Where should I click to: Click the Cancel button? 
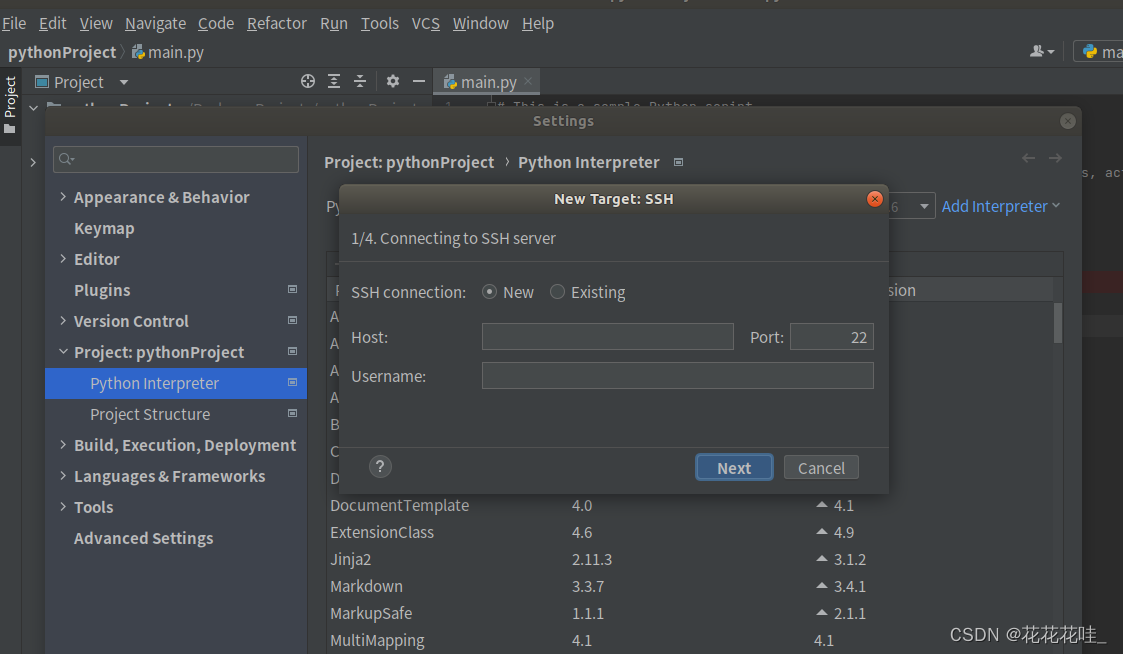click(821, 468)
